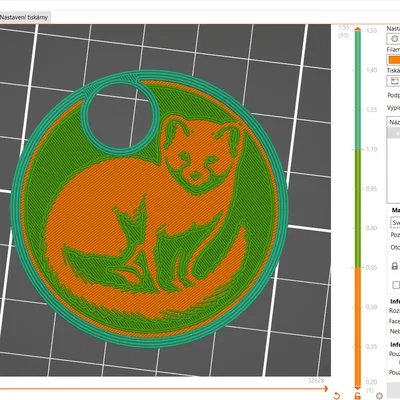Click the 0,65 color change tick on layer slider
This screenshot has height=400, width=400.
pos(358,268)
